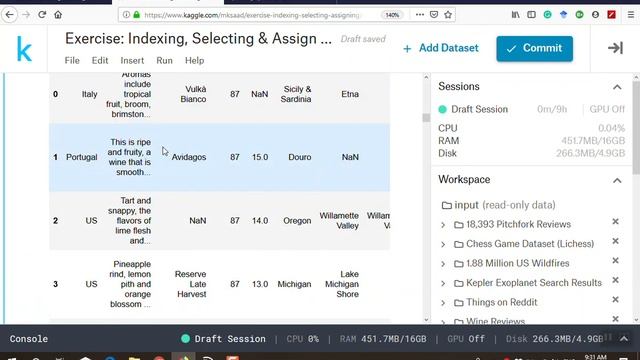Open the page actions three-dot menu

420,15
